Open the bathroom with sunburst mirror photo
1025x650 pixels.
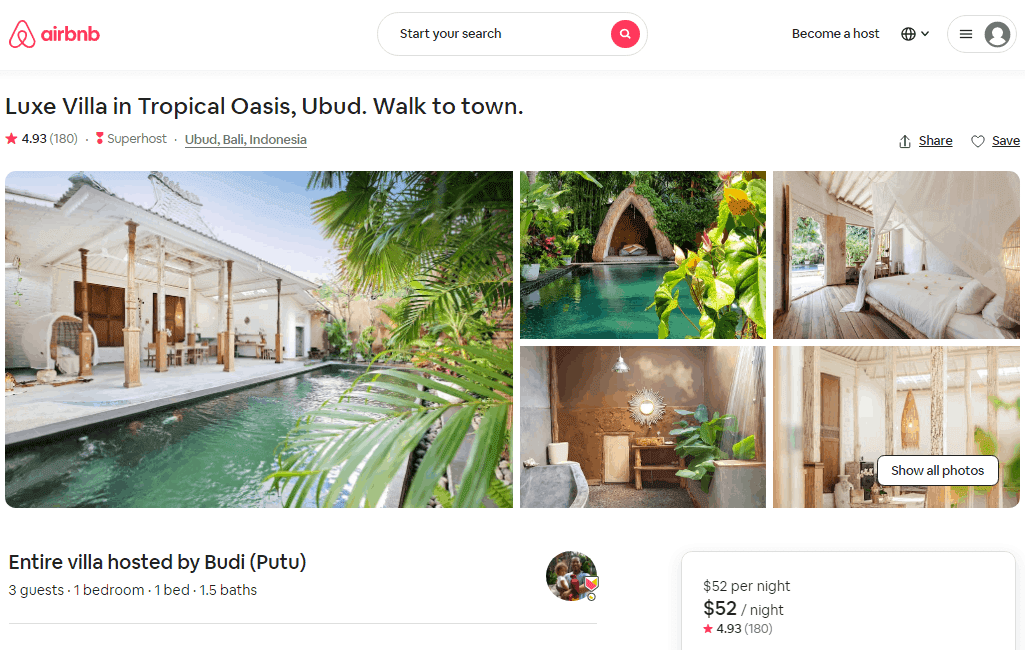point(643,427)
